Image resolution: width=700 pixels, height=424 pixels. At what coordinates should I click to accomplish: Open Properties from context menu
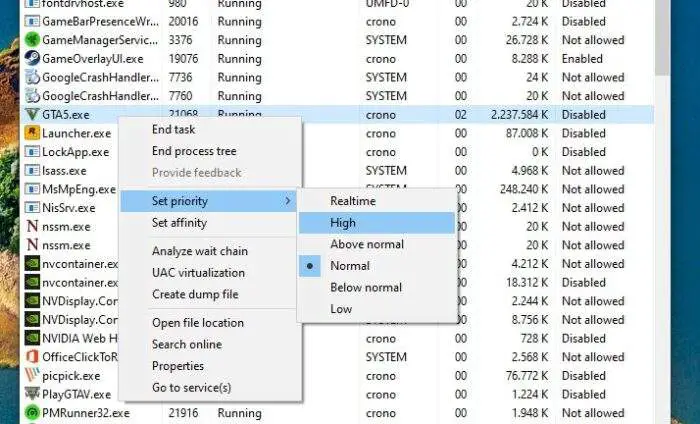click(x=178, y=366)
